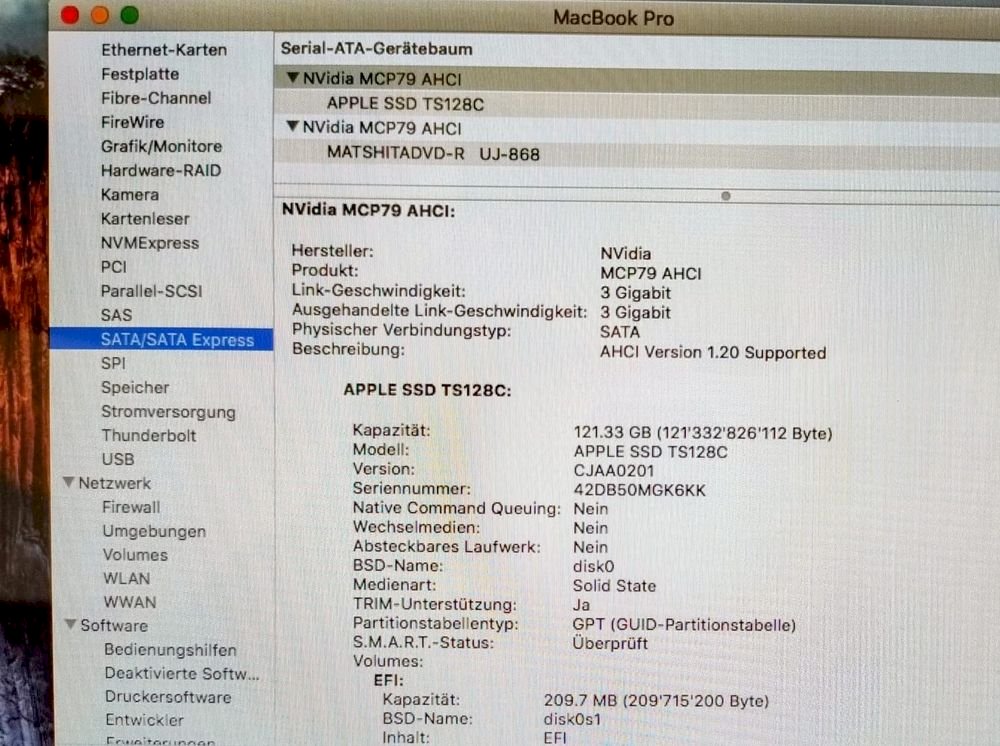The height and width of the screenshot is (746, 1000).
Task: Click the pane divider handle dot
Action: [725, 196]
